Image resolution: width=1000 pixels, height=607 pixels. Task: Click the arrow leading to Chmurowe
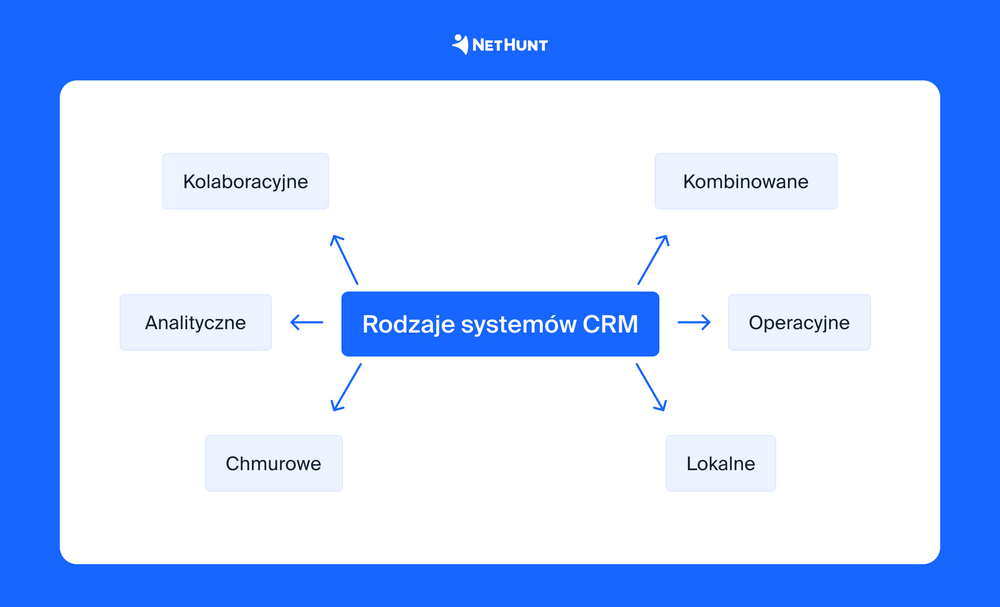[x=345, y=388]
